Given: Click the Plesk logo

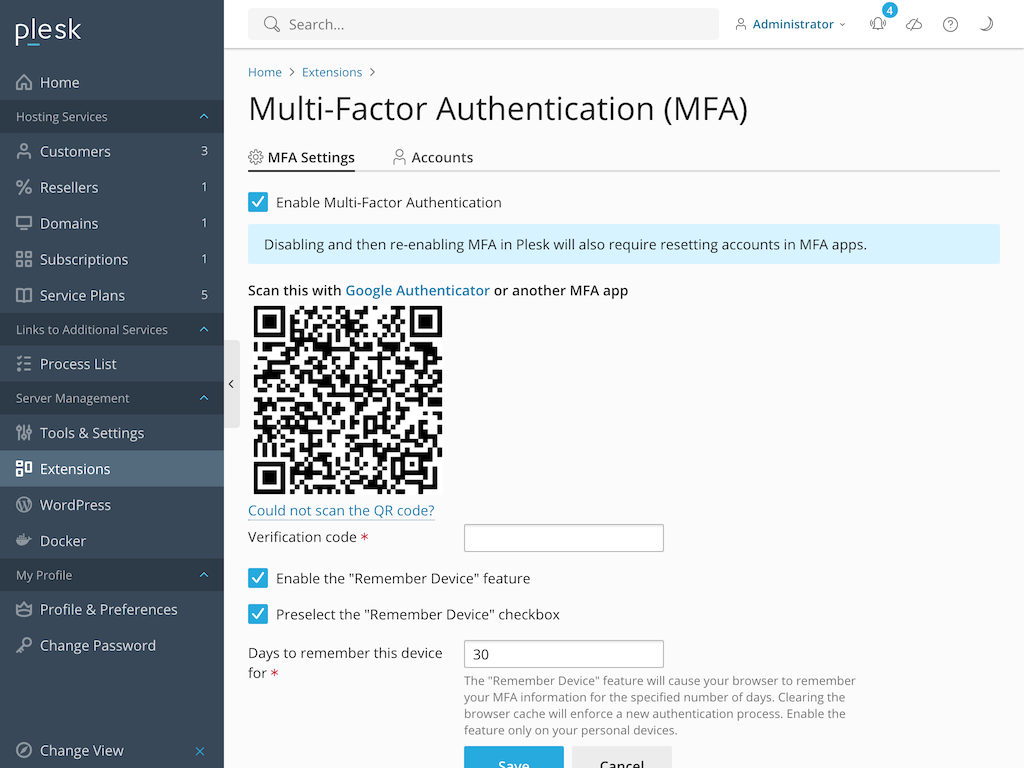Looking at the screenshot, I should (x=48, y=32).
